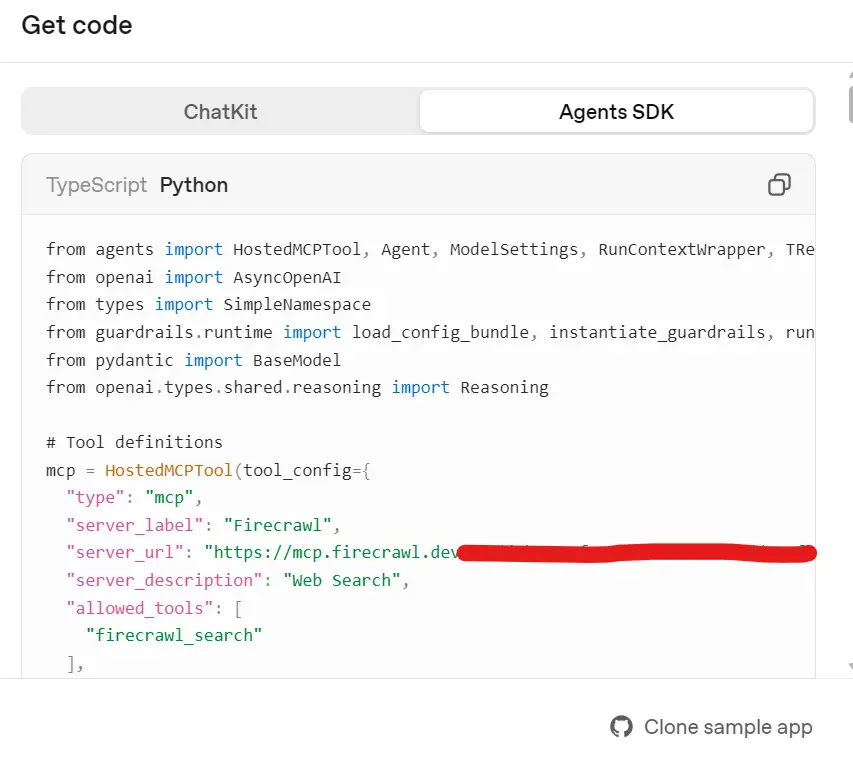Click the Tool definitions comment
Viewport: 853px width, 766px height.
(135, 442)
